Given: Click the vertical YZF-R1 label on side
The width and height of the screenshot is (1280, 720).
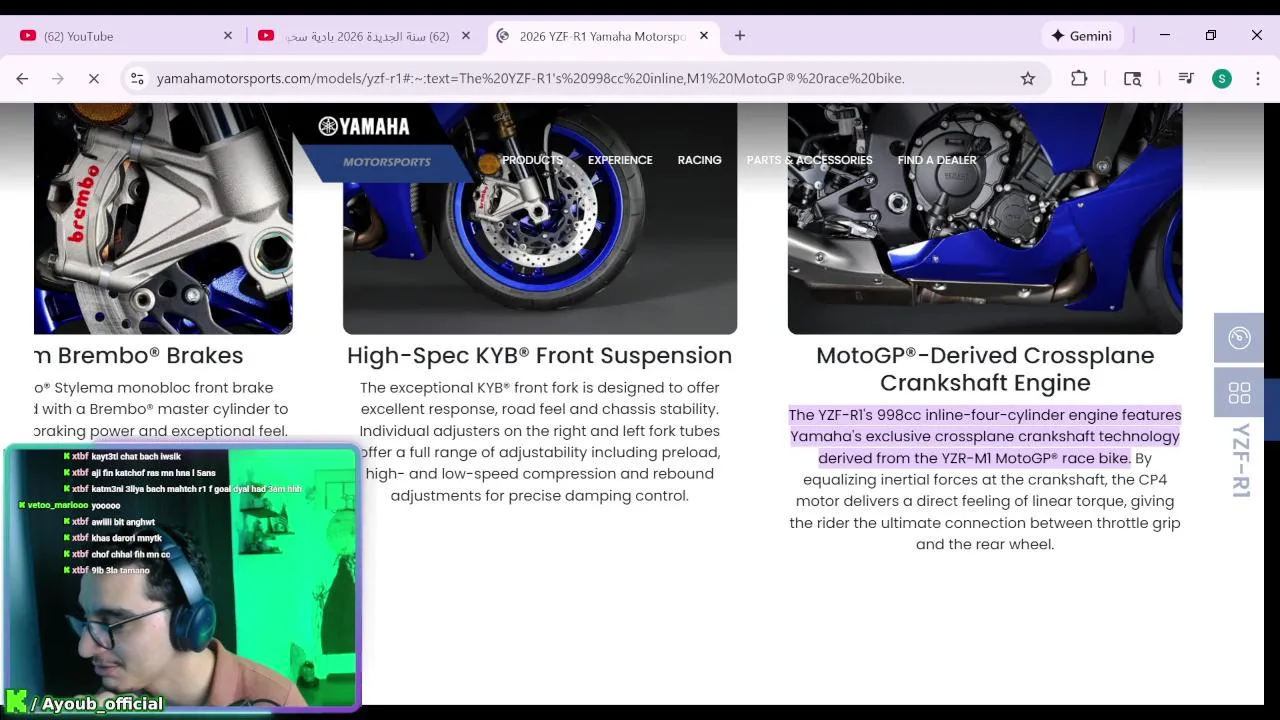Looking at the screenshot, I should tap(1240, 461).
